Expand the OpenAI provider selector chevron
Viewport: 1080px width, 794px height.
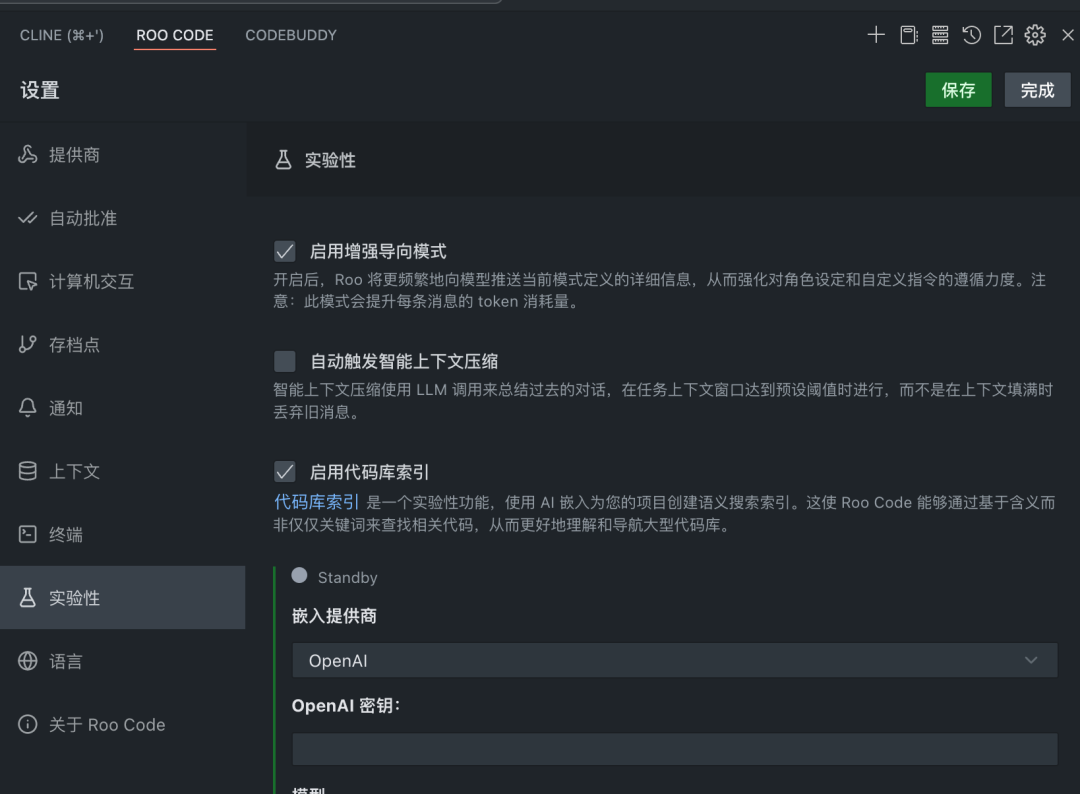click(x=1031, y=660)
